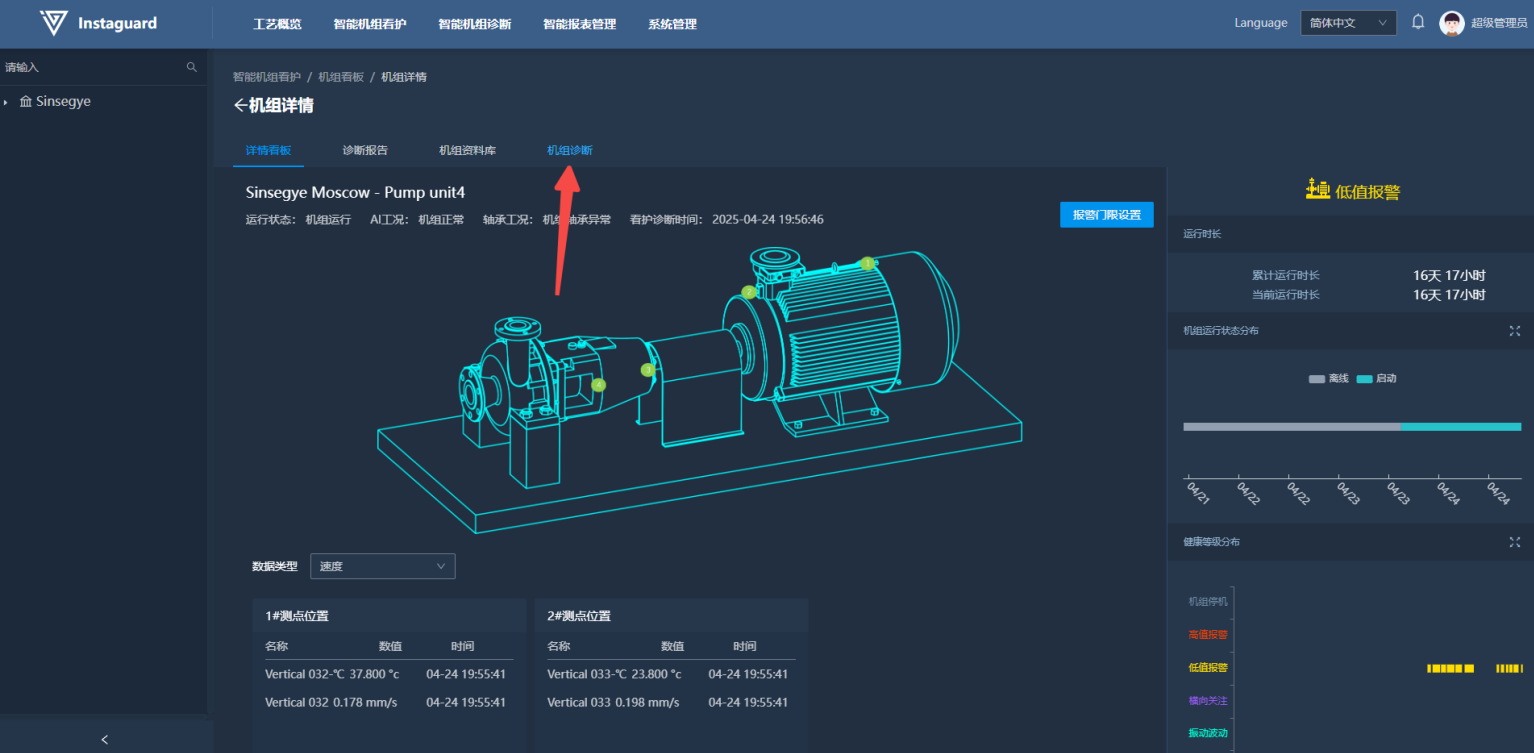Switch to the 机组诊断 tab
This screenshot has width=1534, height=753.
pyautogui.click(x=569, y=150)
